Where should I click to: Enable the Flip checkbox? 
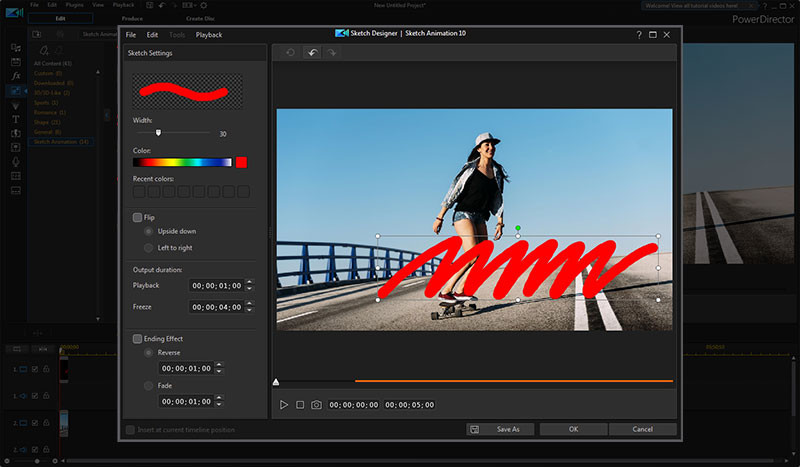pos(138,217)
